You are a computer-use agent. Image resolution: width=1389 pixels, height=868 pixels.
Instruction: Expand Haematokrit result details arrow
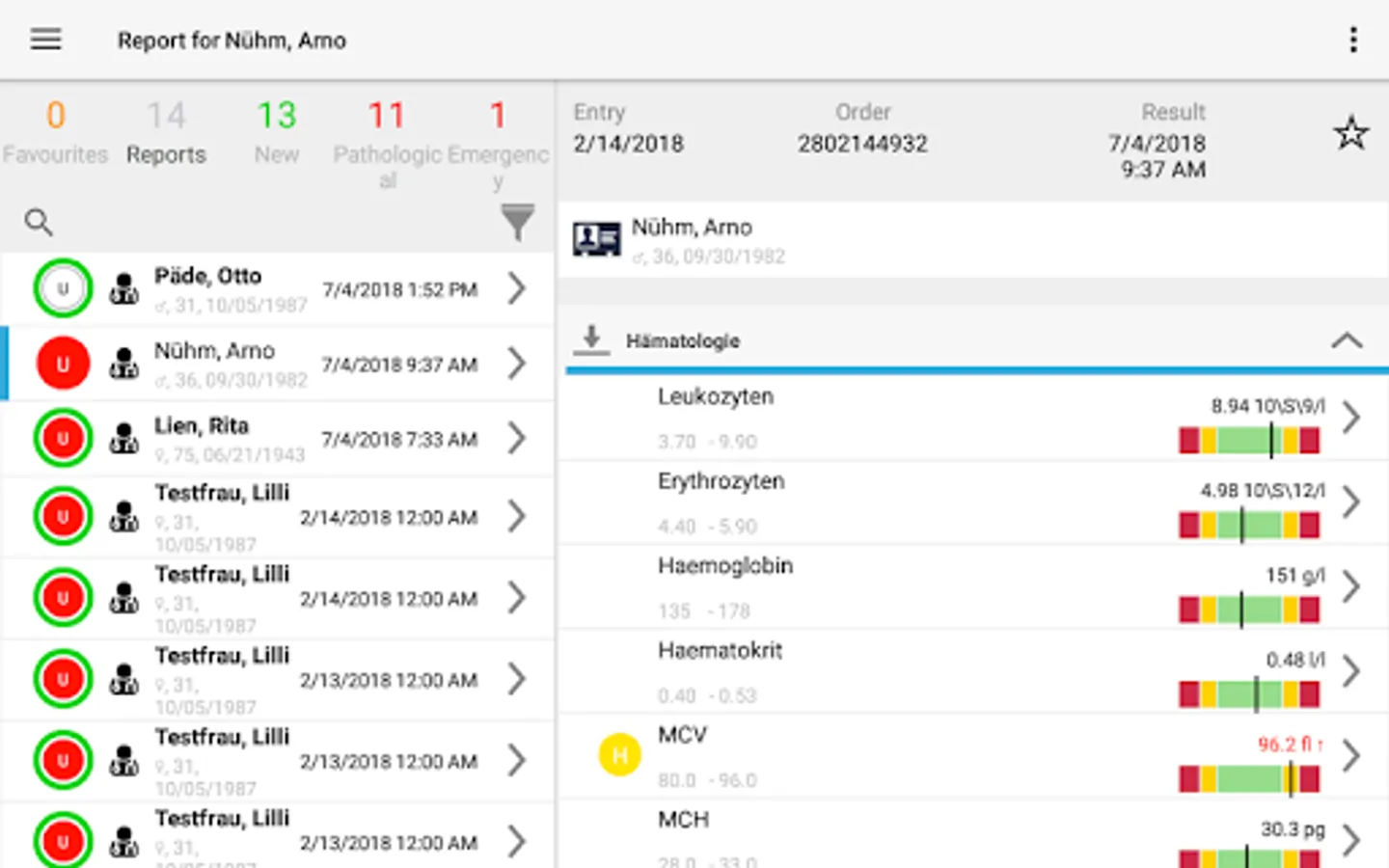click(x=1351, y=671)
